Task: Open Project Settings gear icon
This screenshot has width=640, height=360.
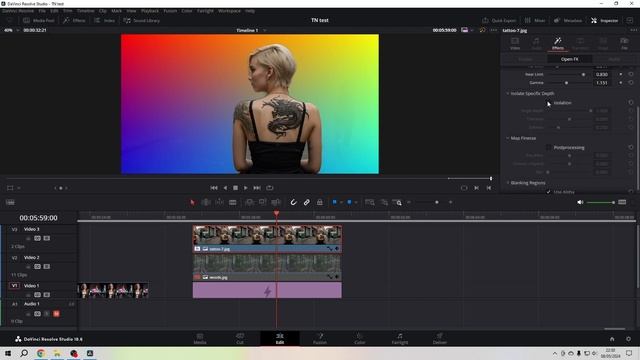Action: [628, 339]
